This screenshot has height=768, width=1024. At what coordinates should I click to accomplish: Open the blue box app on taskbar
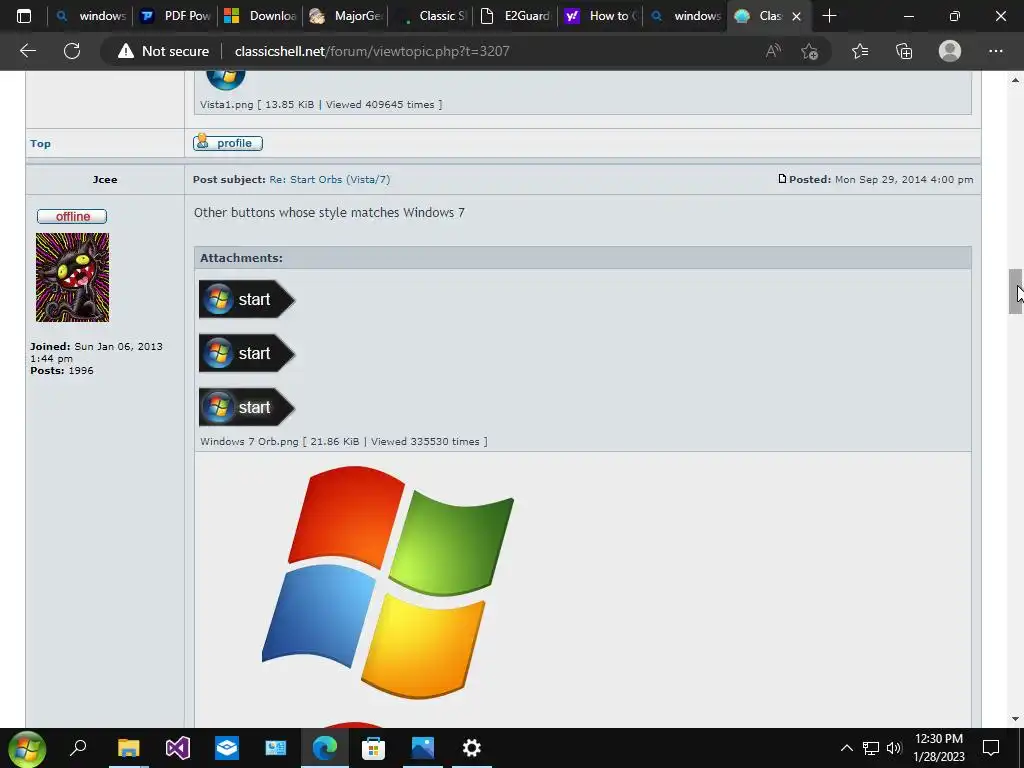coord(227,748)
